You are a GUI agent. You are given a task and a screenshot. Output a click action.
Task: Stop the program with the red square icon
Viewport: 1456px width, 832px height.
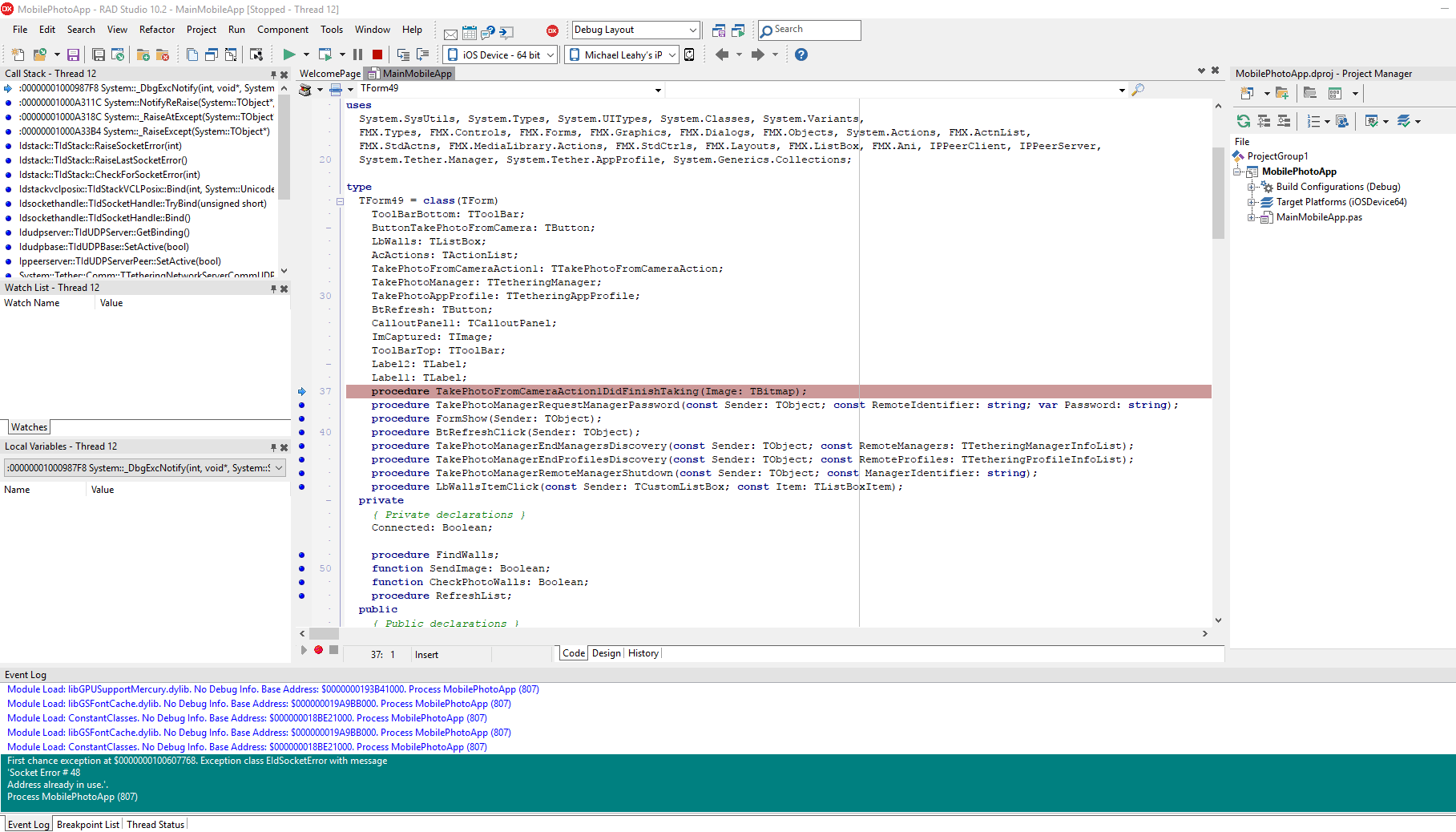pos(377,55)
